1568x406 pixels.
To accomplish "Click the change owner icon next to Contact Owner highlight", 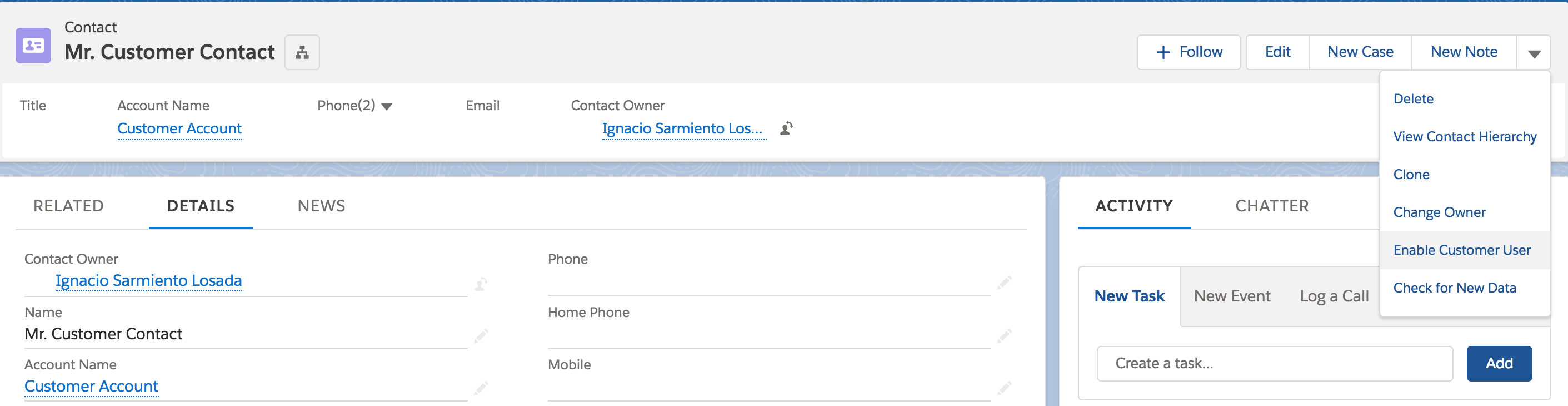I will [785, 128].
